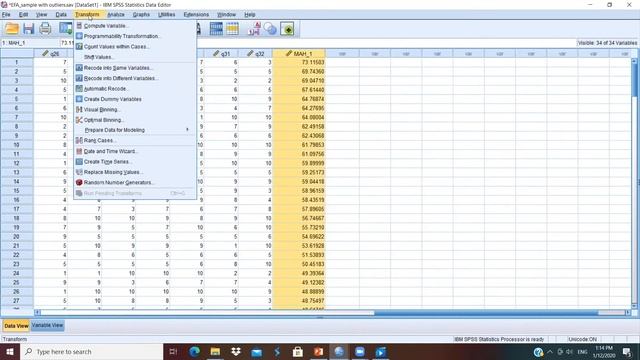
Task: Select the MAH_1 column header
Action: (299, 53)
